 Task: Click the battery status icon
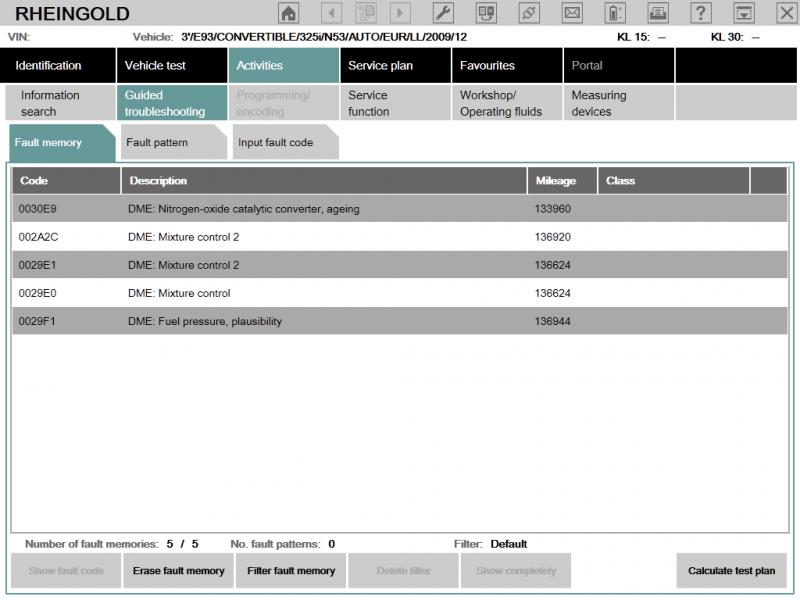pos(615,13)
